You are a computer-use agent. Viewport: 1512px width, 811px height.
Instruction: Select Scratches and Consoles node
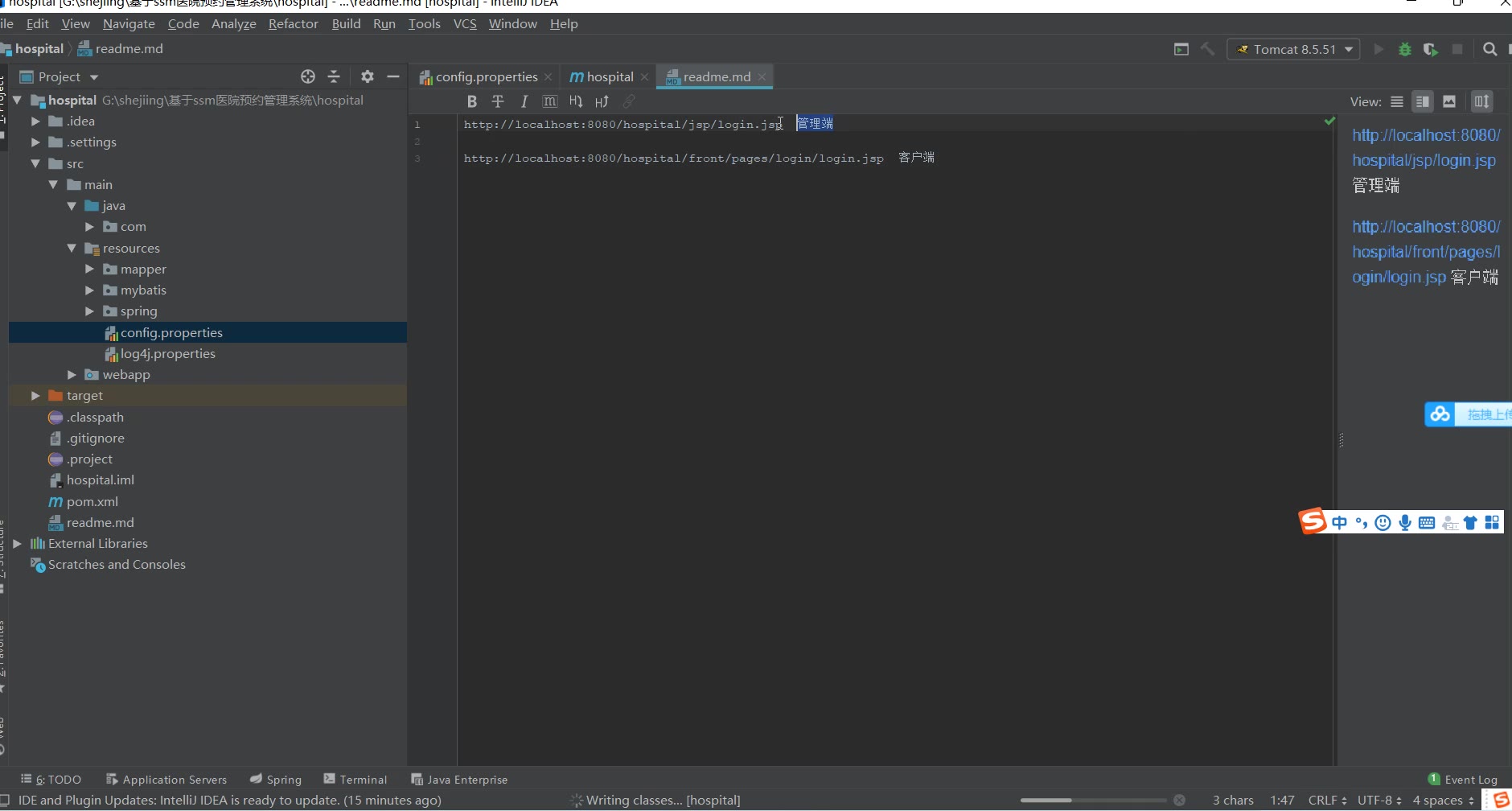117,565
